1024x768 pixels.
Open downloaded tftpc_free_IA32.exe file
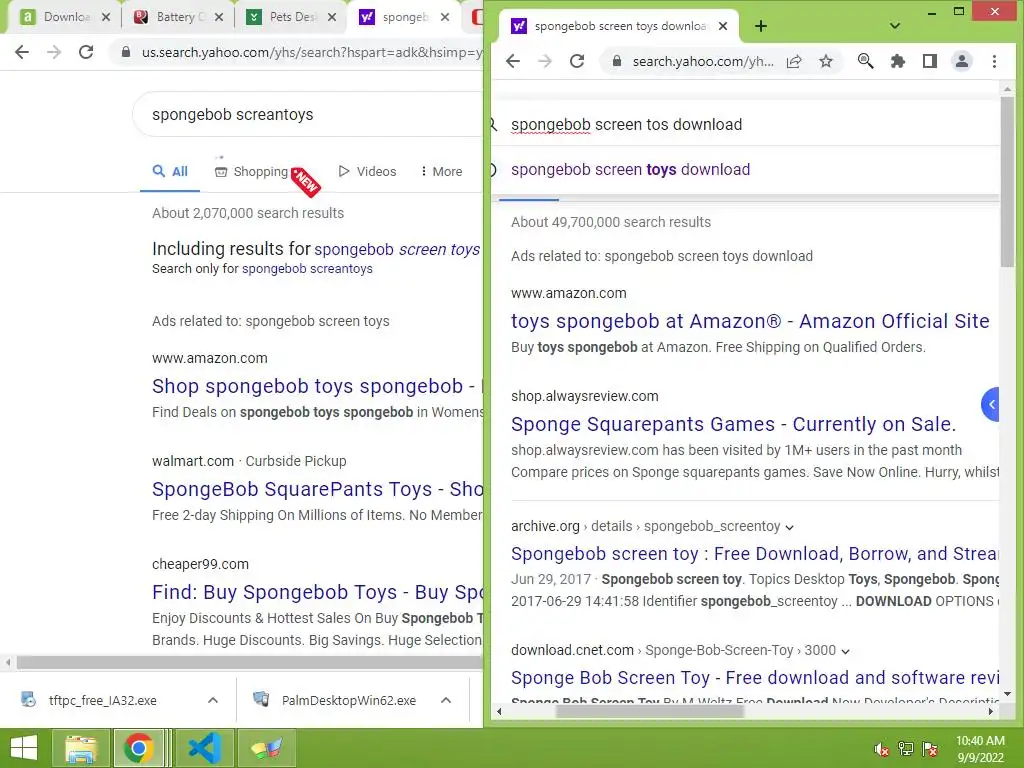(x=103, y=700)
